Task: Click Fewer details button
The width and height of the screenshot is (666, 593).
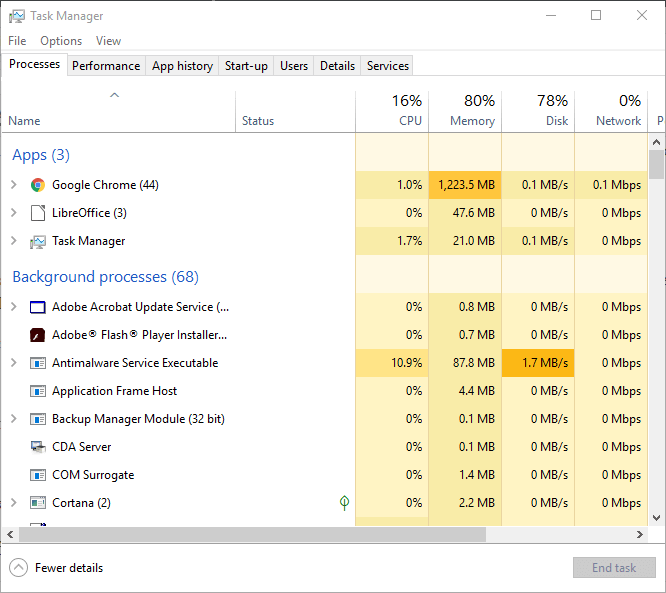Action: point(56,568)
